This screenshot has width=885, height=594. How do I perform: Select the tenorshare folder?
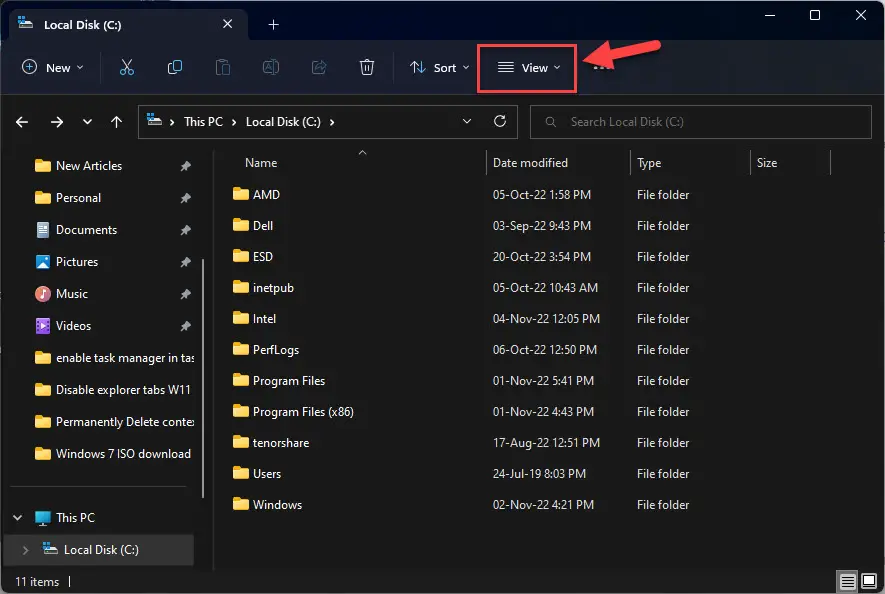[270, 443]
